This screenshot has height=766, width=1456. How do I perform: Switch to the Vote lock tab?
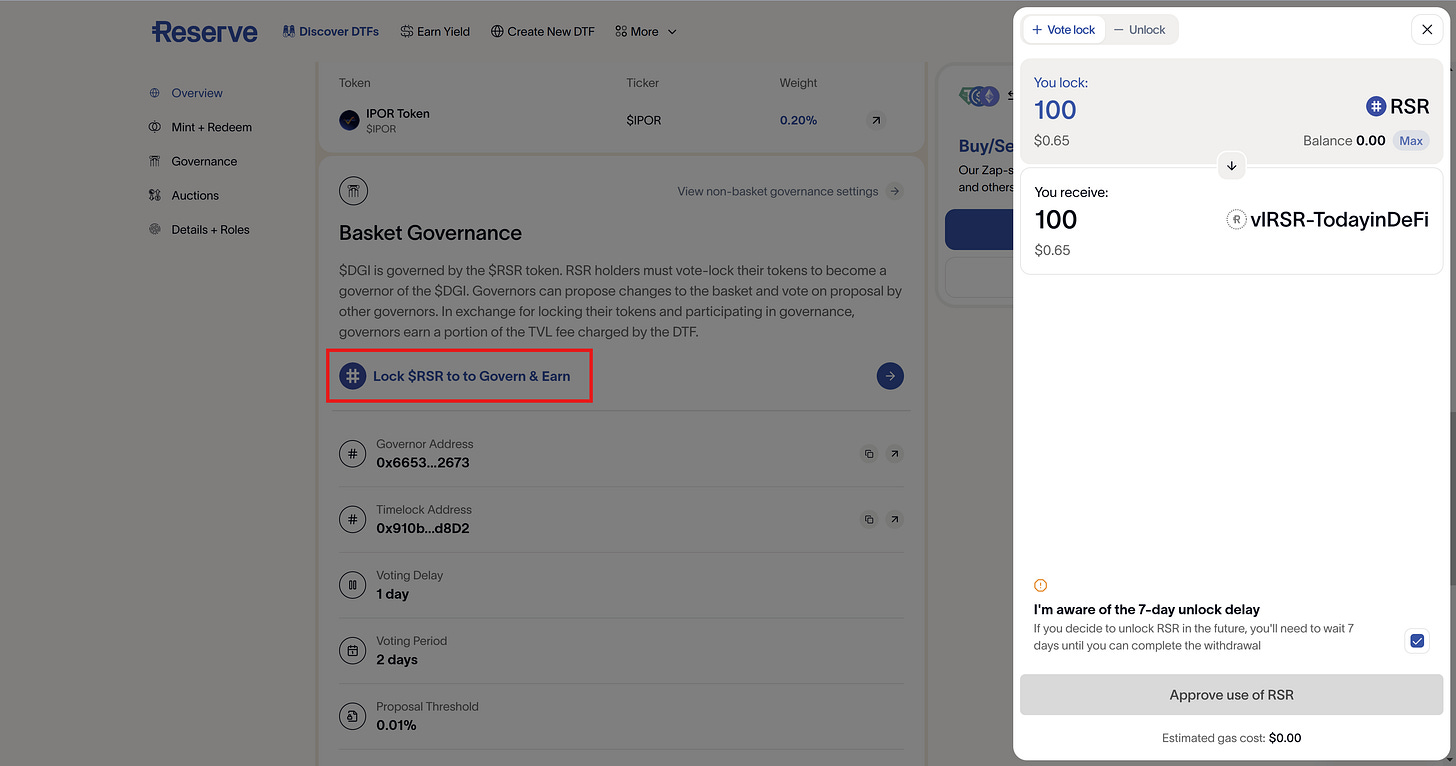coord(1064,30)
